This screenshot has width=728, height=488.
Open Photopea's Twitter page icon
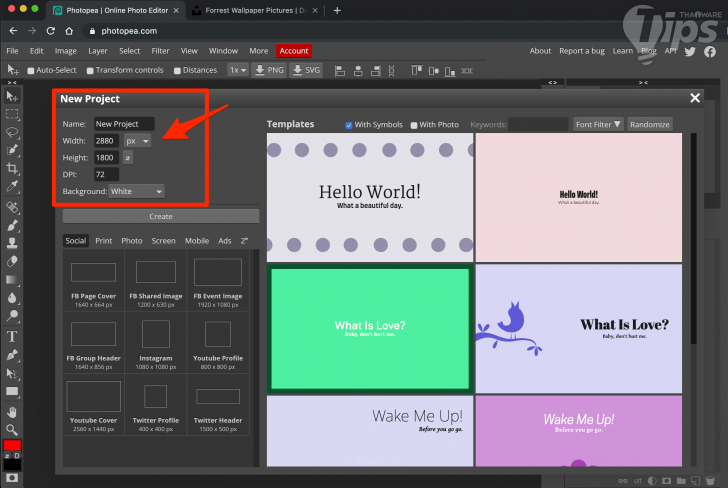pyautogui.click(x=689, y=51)
